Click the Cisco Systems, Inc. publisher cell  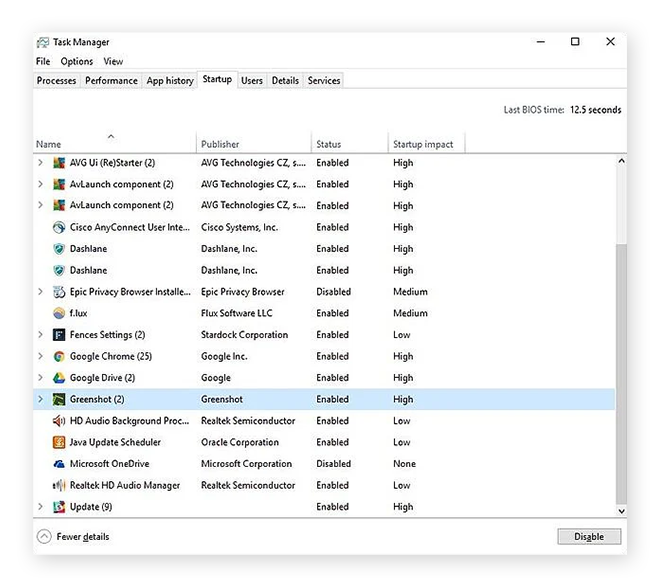tap(240, 227)
